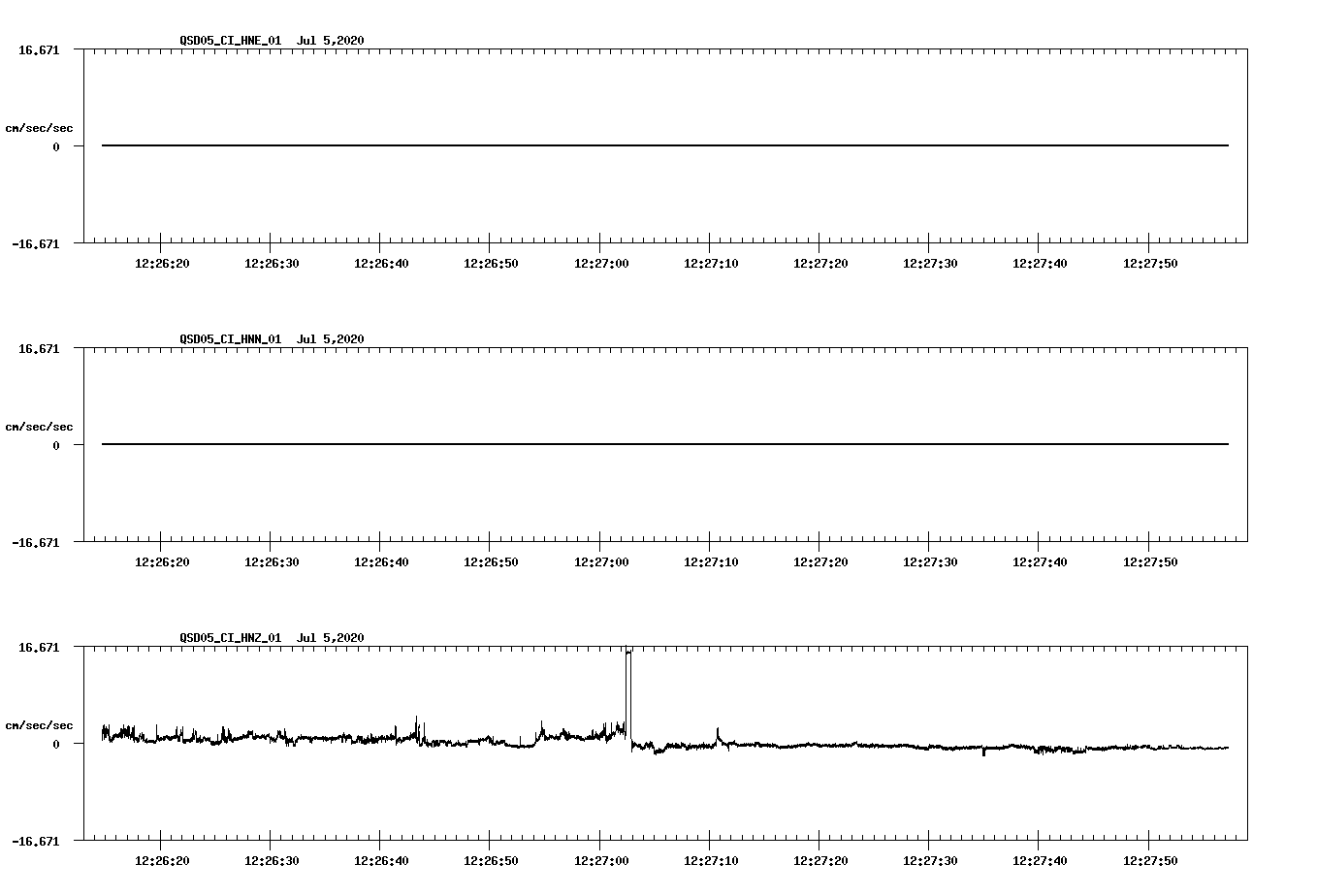The image size is (1317, 896).
Task: Click the 12:26:20 time label under HNE plot
Action: [162, 264]
